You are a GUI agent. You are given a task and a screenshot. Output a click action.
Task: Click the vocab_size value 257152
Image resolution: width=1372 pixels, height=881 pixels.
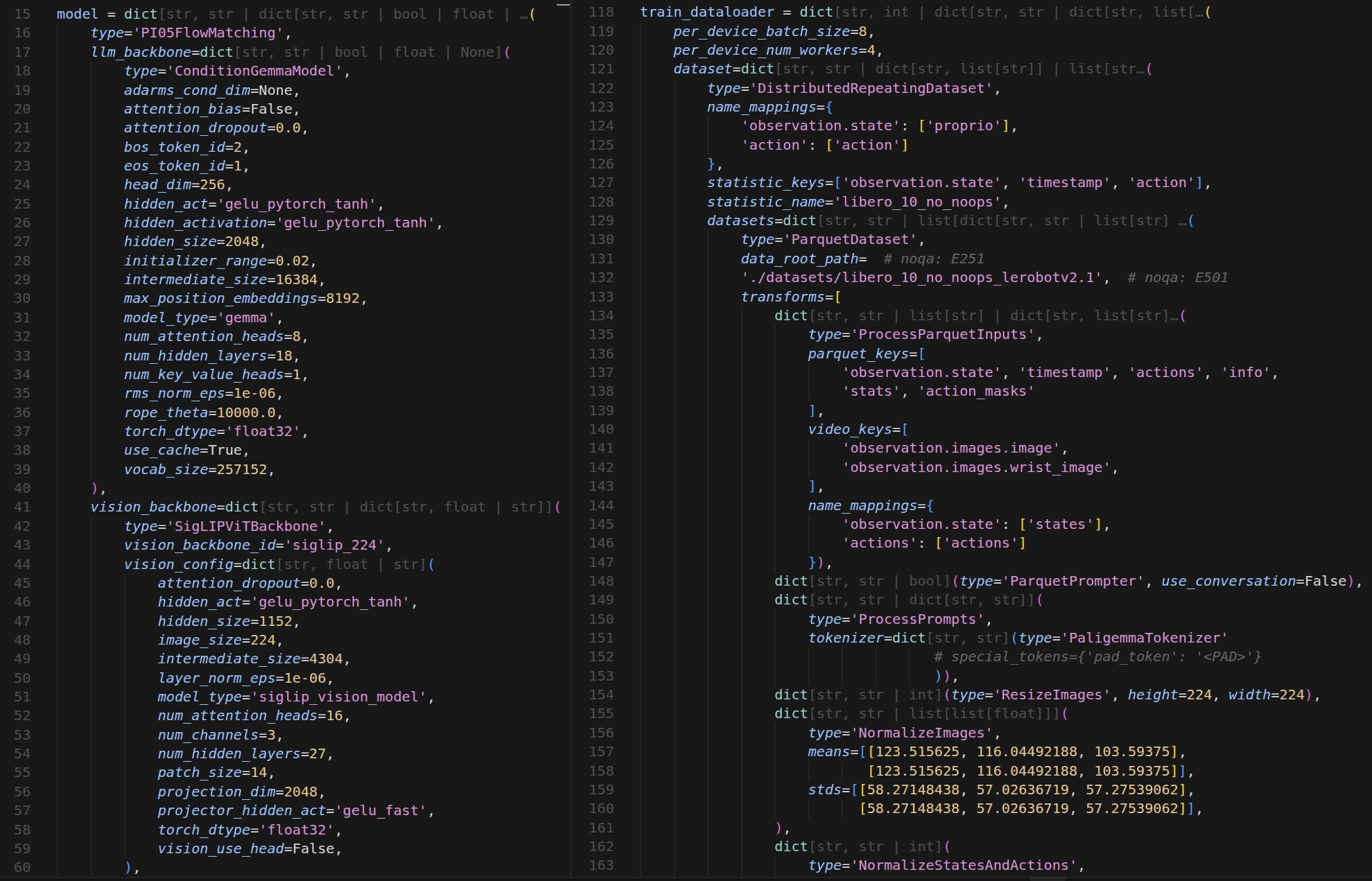[242, 469]
